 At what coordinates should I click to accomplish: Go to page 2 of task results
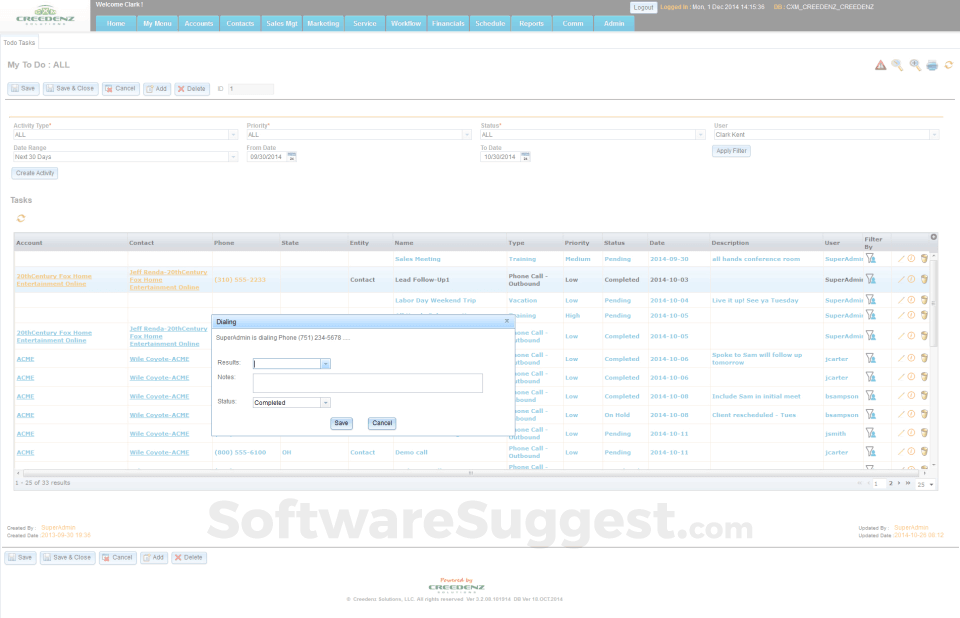[x=891, y=483]
